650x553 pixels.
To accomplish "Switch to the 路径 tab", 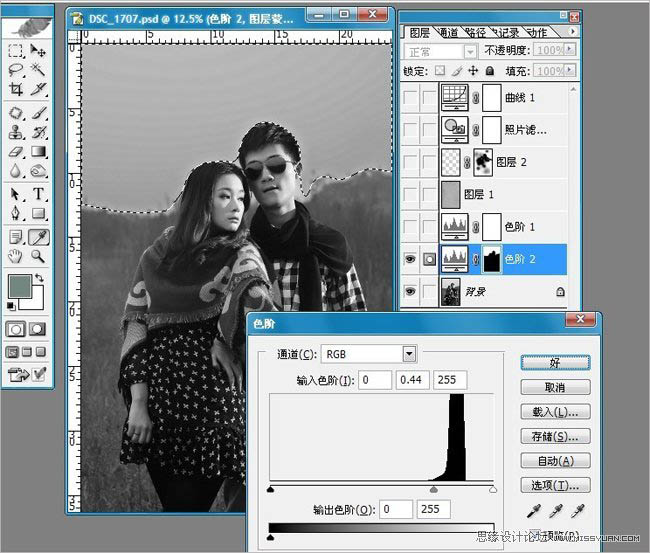I will pyautogui.click(x=475, y=33).
